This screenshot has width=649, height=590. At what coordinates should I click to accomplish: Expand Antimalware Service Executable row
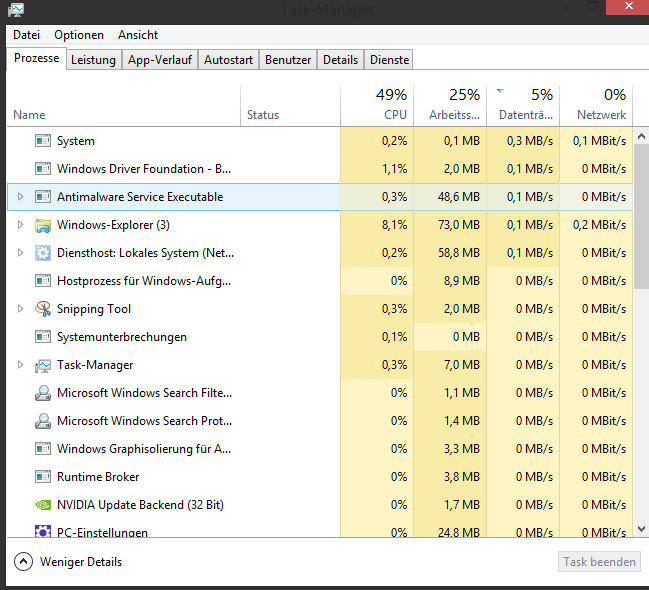click(20, 197)
